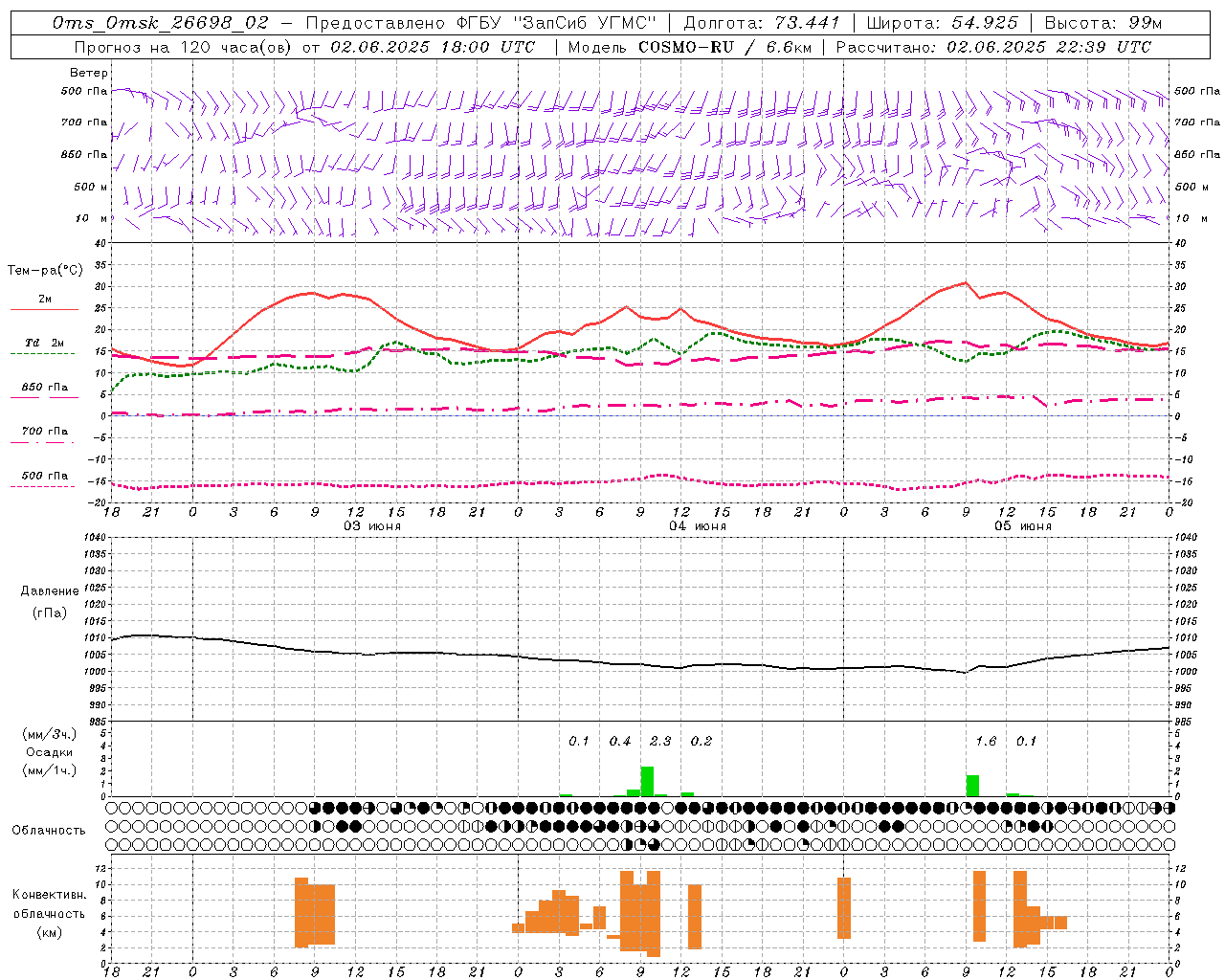Image resolution: width=1225 pixels, height=980 pixels.
Task: Select the text Предоставлено ФГБУ "ЗапСиб УГМС"
Action: [x=481, y=23]
